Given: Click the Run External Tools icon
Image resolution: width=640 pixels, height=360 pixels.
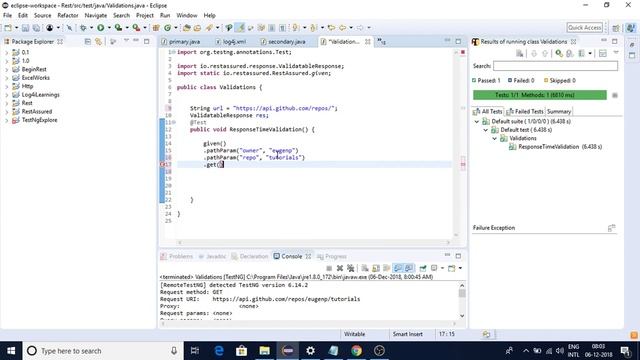Looking at the screenshot, I should pos(136,28).
